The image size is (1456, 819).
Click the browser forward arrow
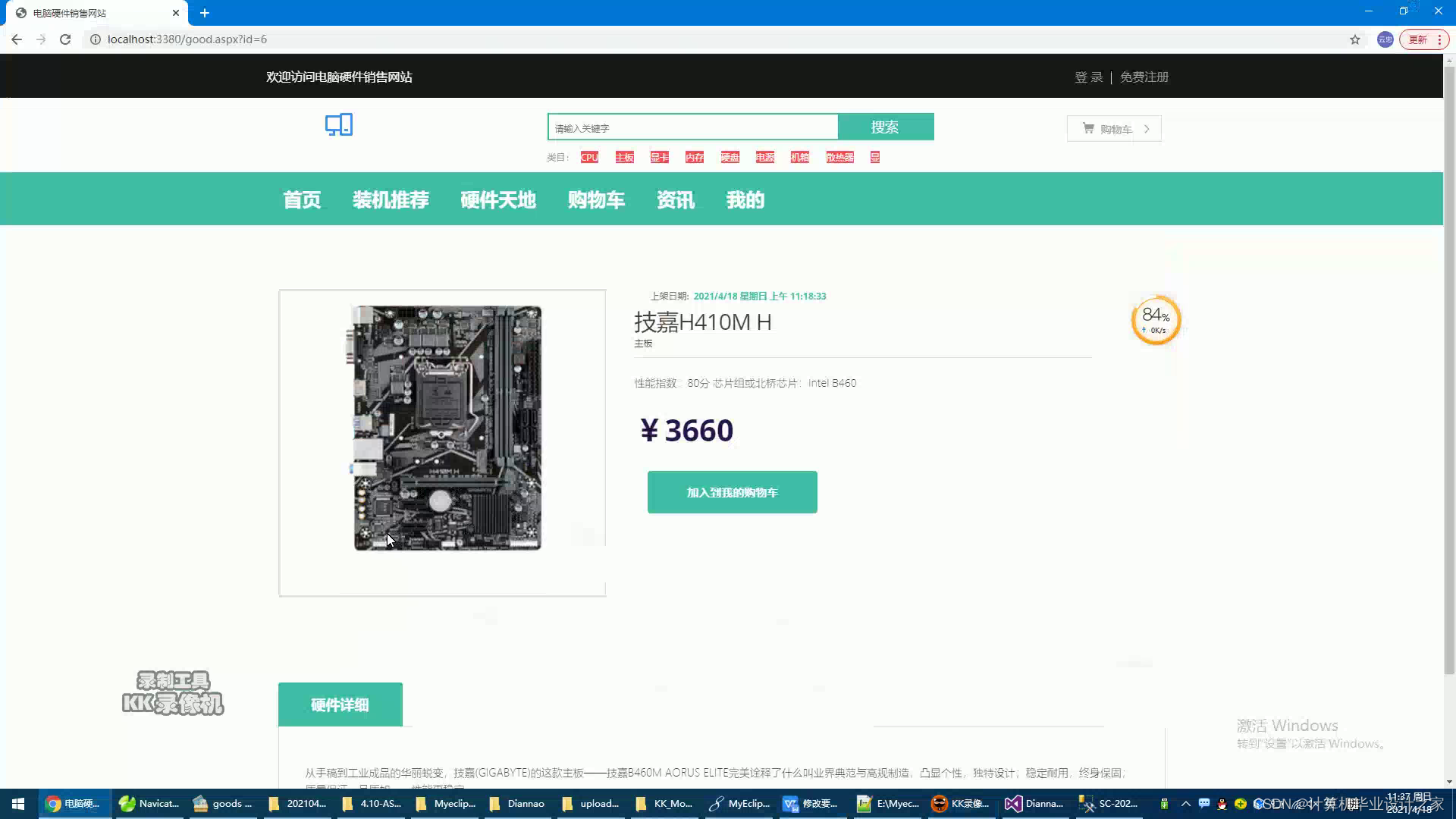[41, 39]
